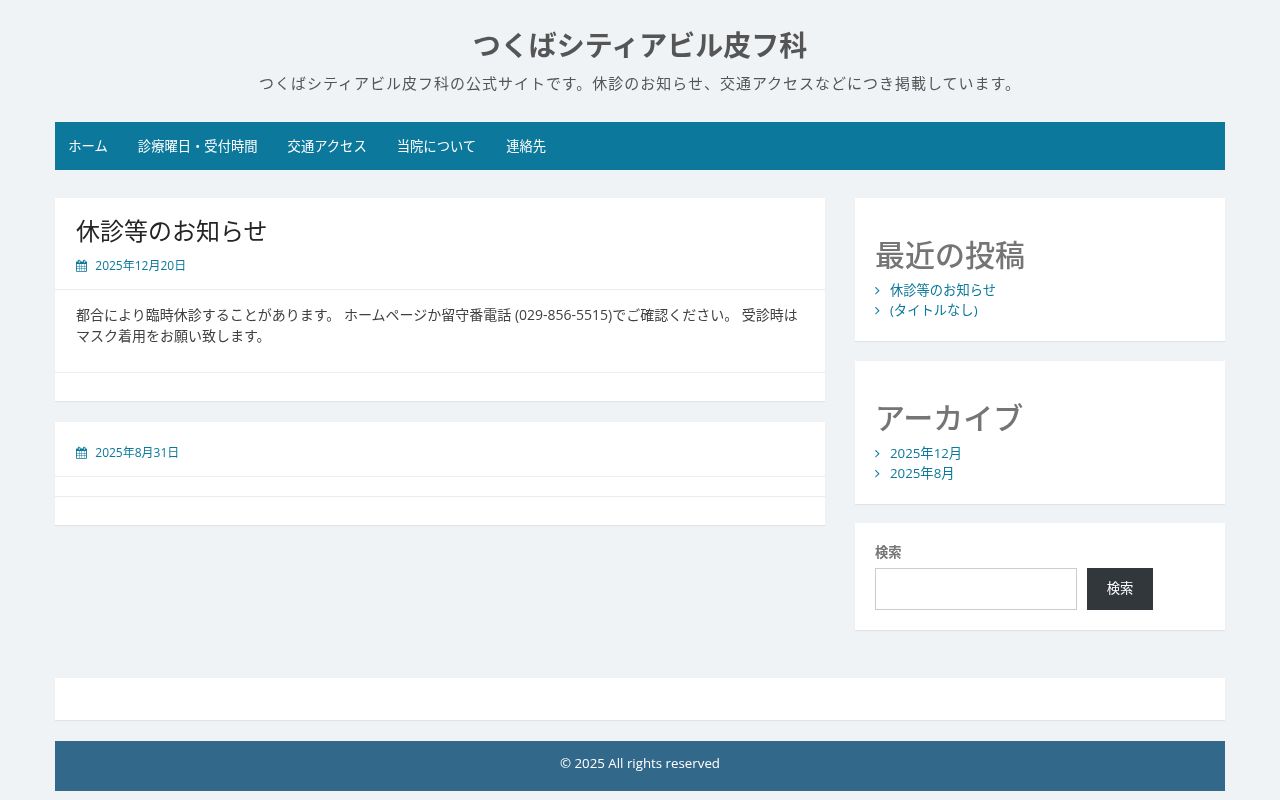Click the © 2025 All rights reserved footer text

click(x=640, y=764)
